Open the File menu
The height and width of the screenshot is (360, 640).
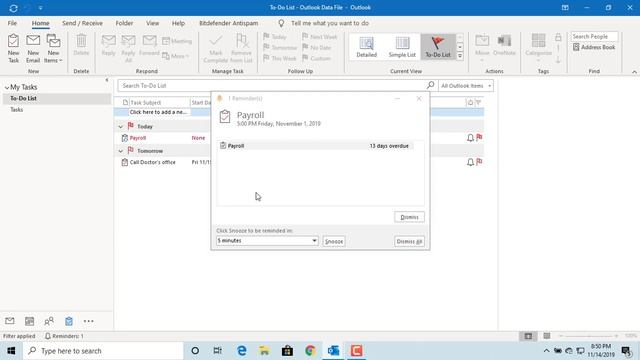pos(12,23)
